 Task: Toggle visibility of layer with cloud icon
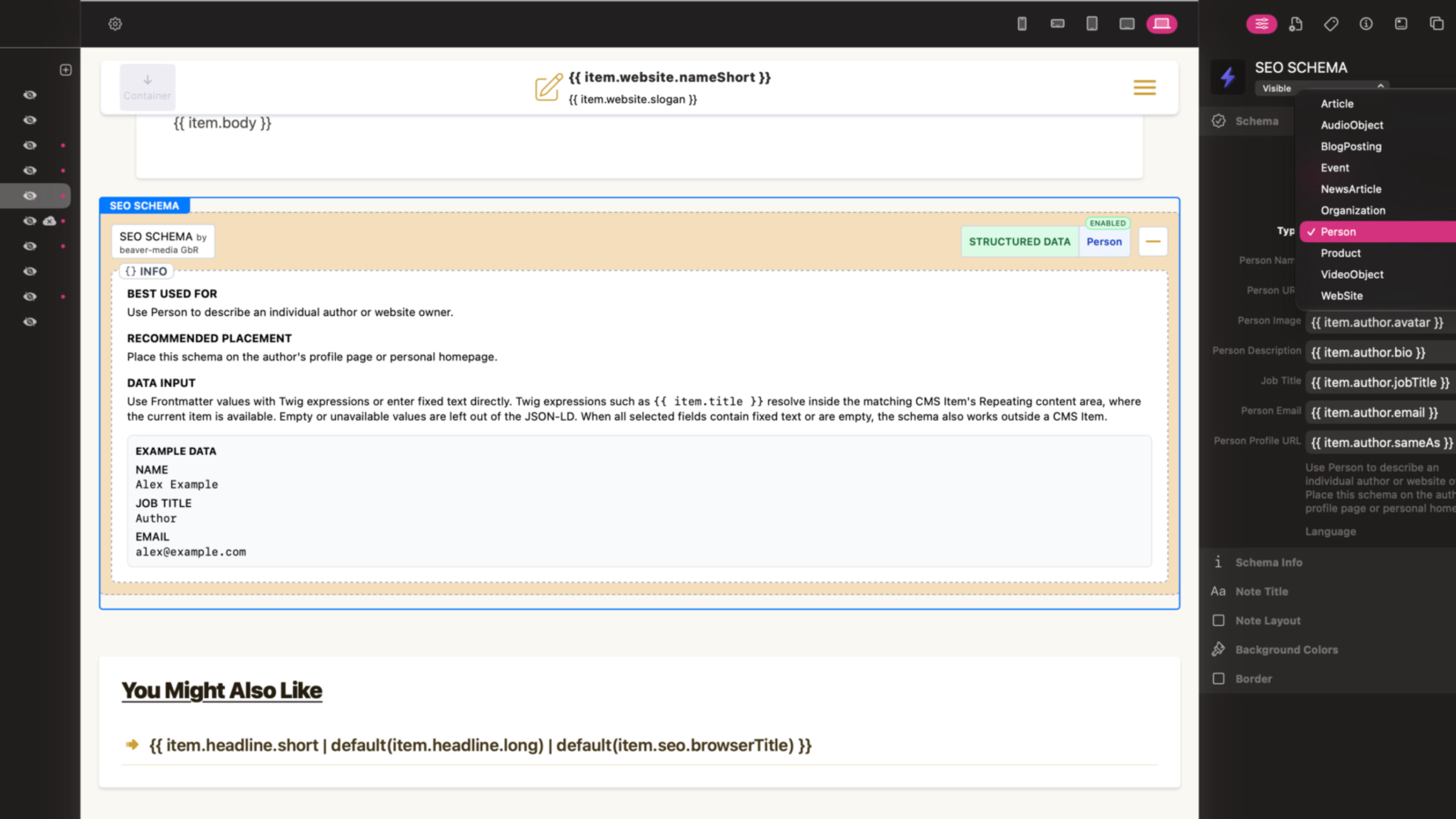point(30,221)
